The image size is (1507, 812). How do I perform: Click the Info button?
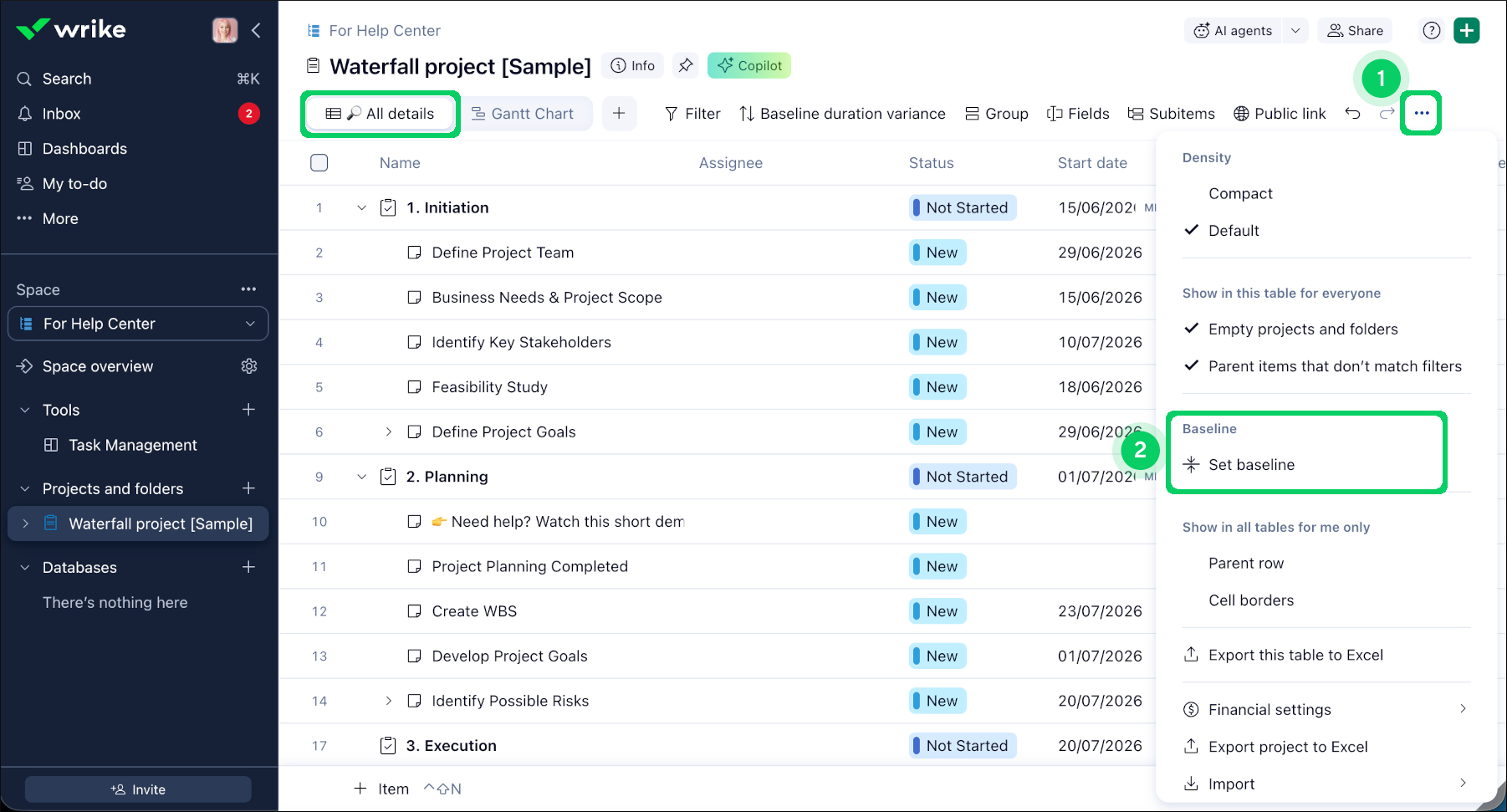point(633,65)
